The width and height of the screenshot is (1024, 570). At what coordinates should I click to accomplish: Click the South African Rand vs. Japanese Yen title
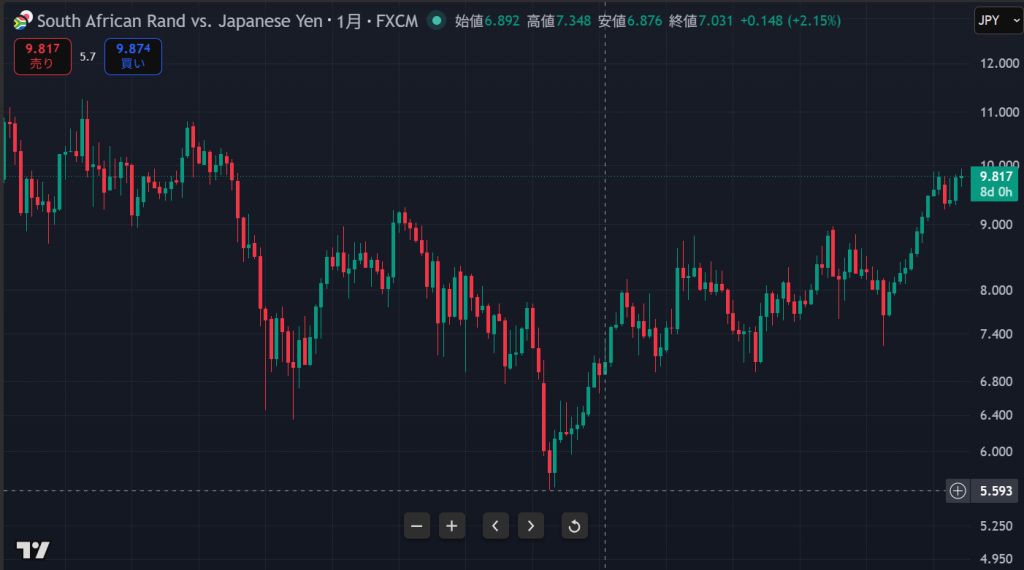coord(180,21)
